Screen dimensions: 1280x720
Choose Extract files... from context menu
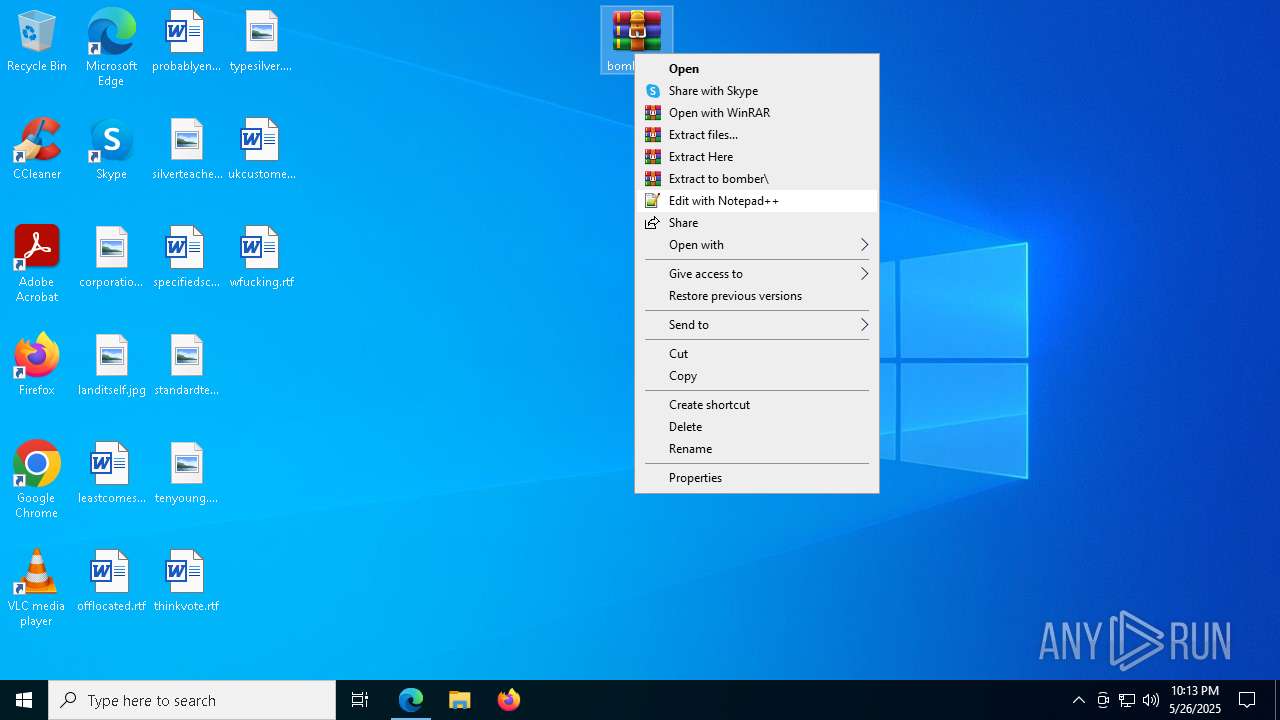coord(757,135)
